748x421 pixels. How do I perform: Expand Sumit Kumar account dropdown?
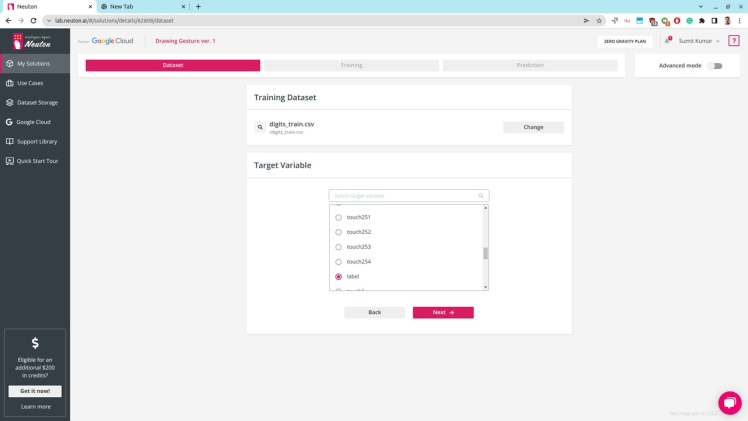pos(699,41)
